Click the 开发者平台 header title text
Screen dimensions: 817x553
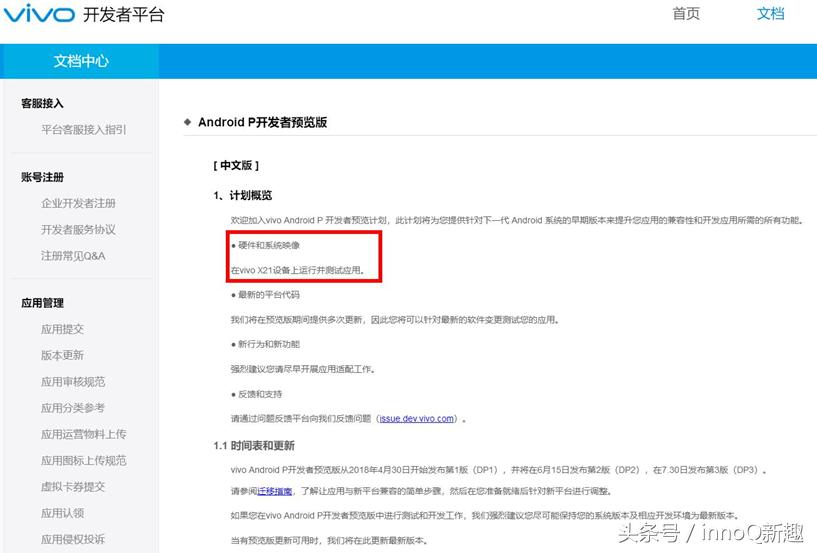pos(123,14)
